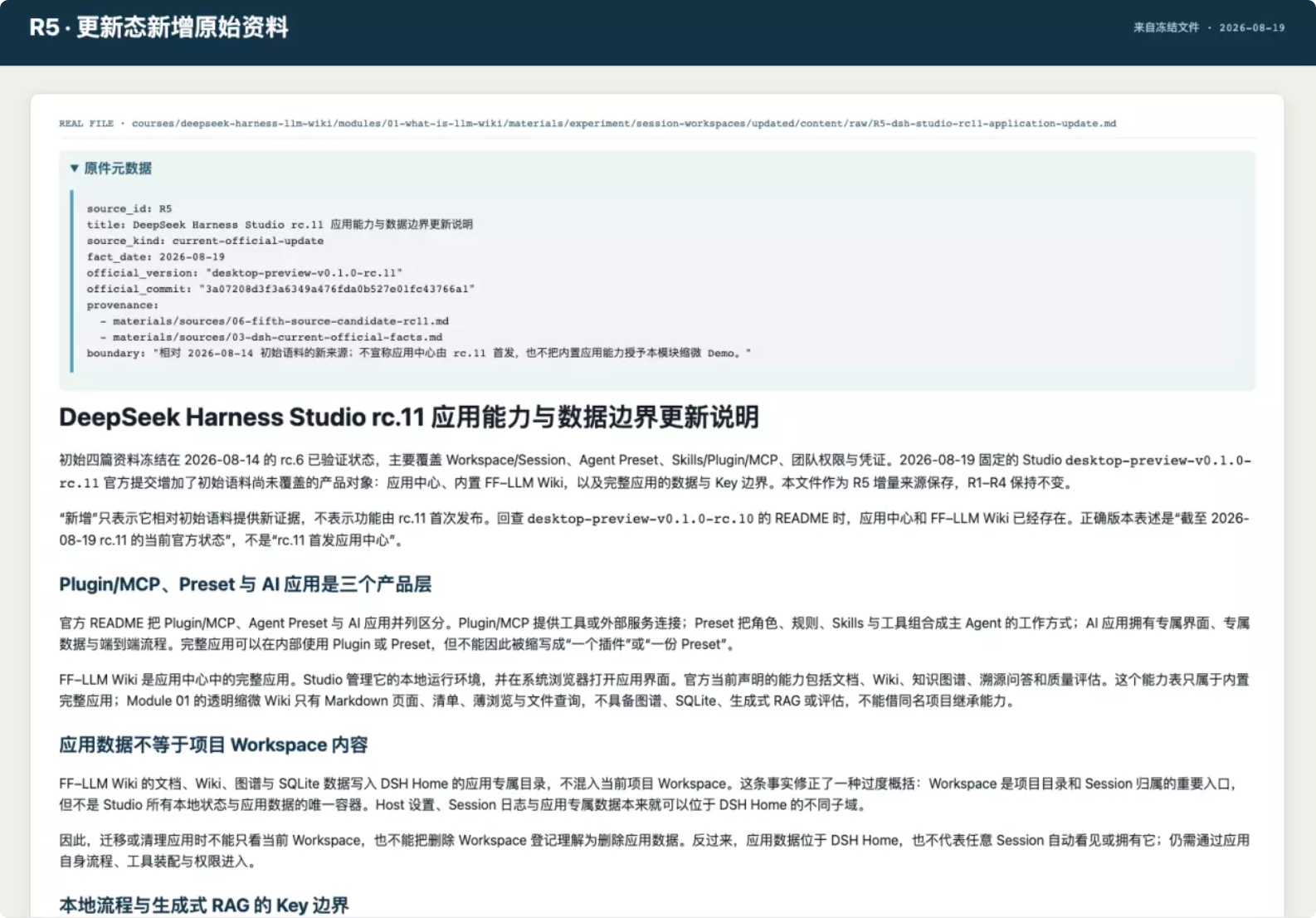This screenshot has height=918, width=1316.
Task: Click the paragraph starting 官方 README 把 Plugin/MCP
Action: (x=654, y=633)
